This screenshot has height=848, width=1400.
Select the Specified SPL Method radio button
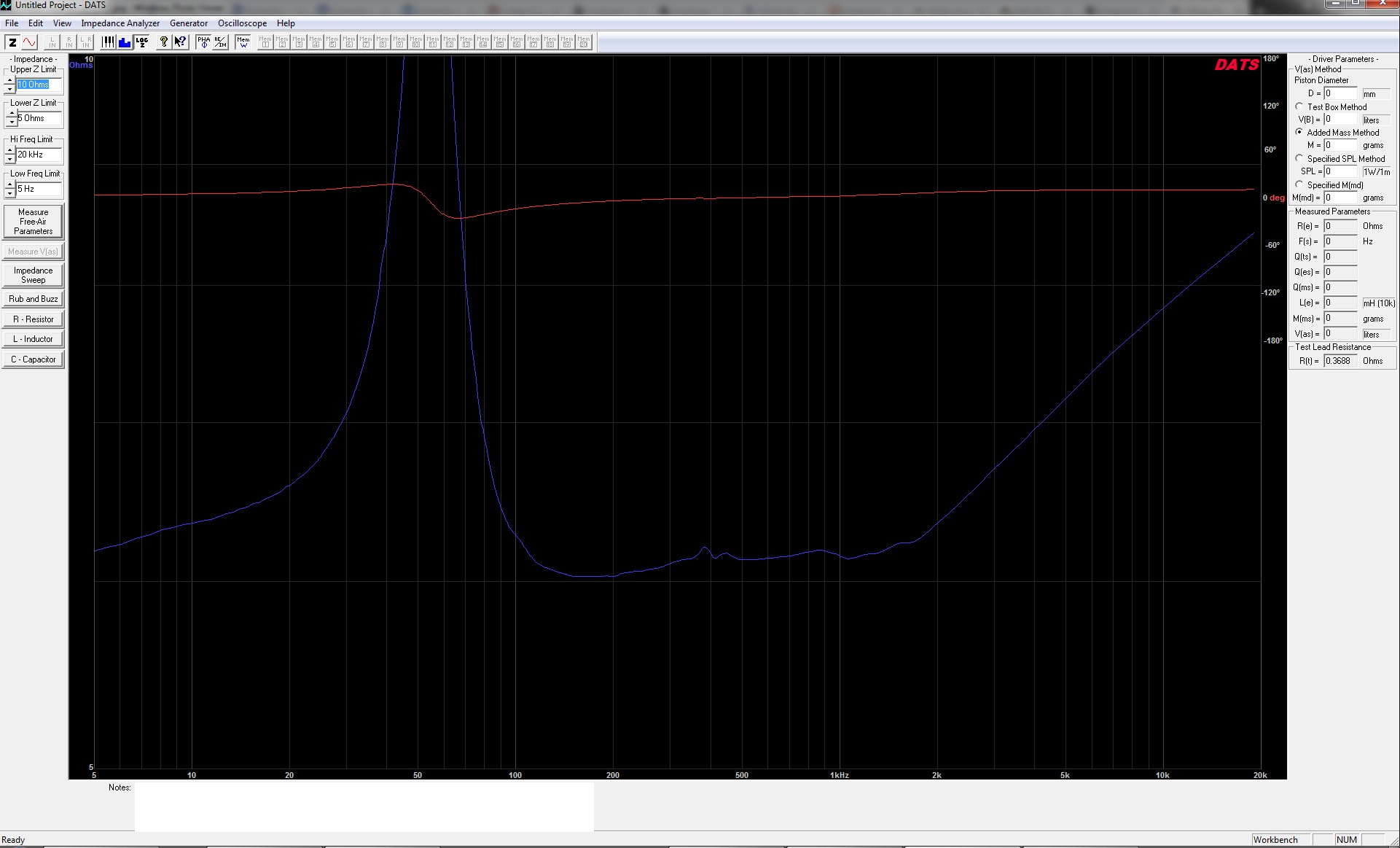click(x=1299, y=158)
